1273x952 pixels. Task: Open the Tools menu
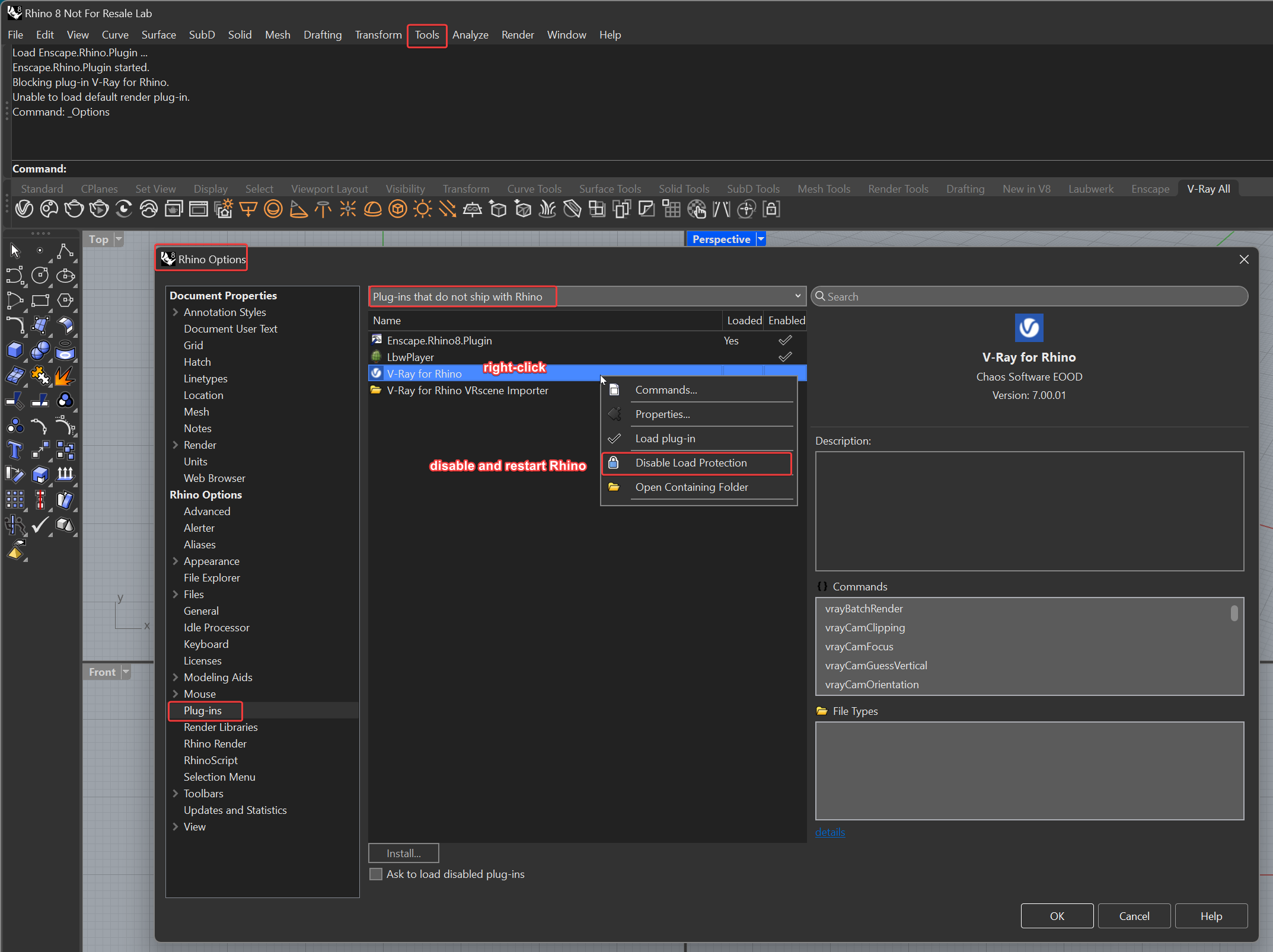tap(427, 35)
